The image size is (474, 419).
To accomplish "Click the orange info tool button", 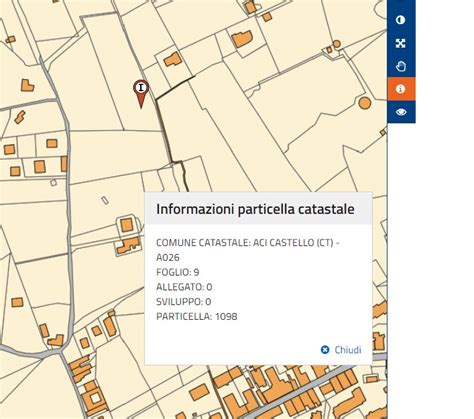I will point(401,89).
